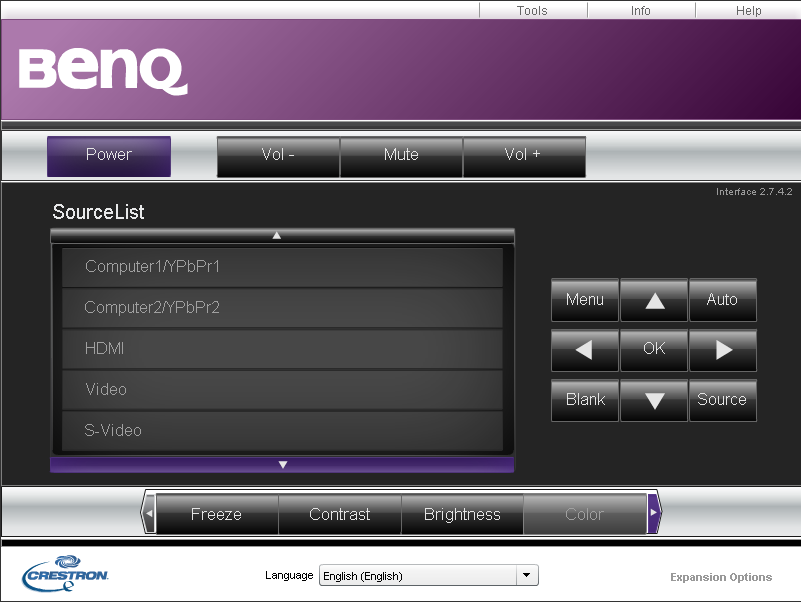The image size is (801, 602).
Task: Click left scroll arrow beside Freeze
Action: tap(149, 513)
